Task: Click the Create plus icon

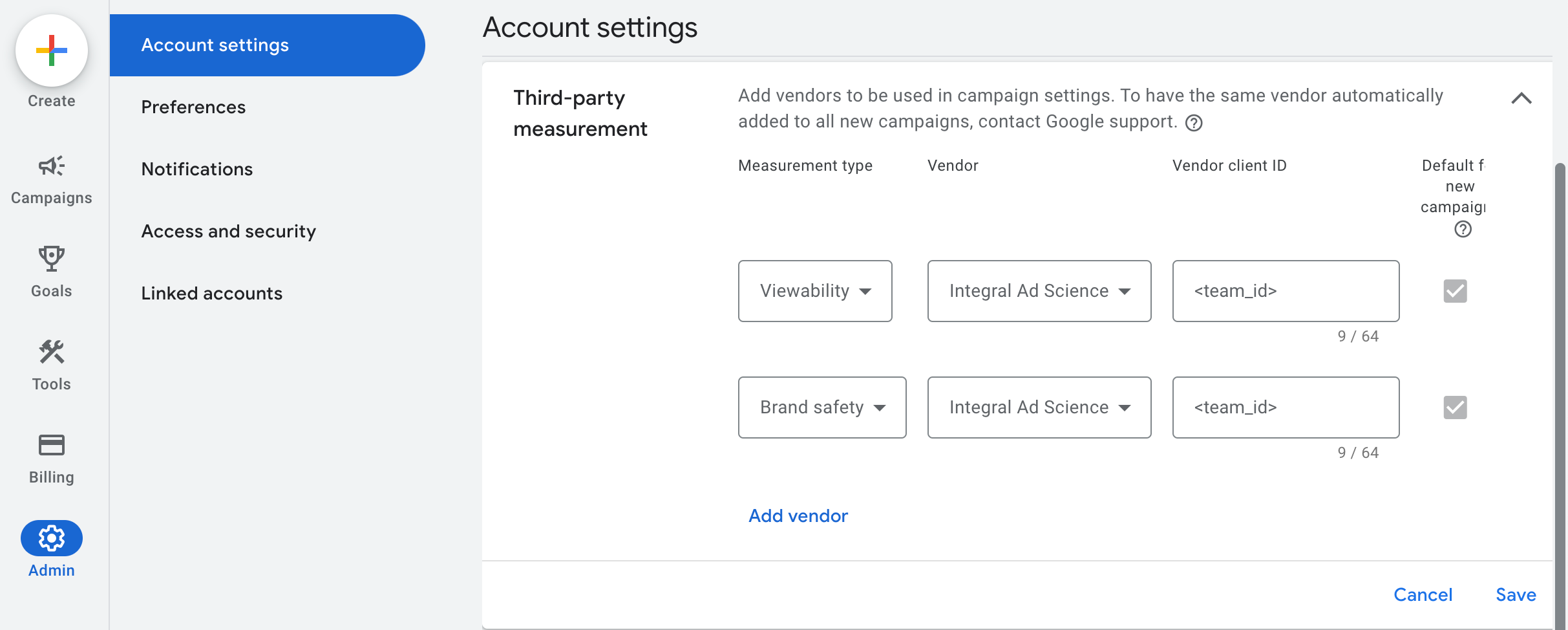Action: pyautogui.click(x=52, y=50)
